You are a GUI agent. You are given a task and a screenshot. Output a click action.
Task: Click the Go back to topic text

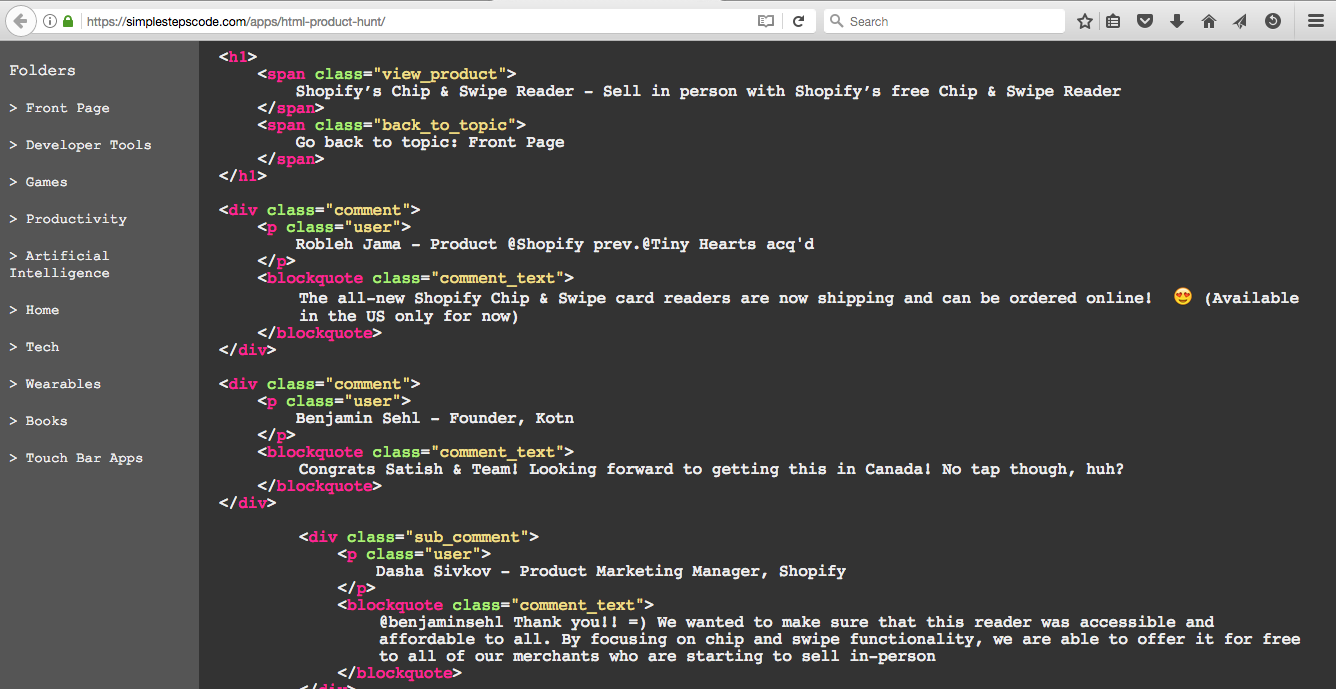429,141
